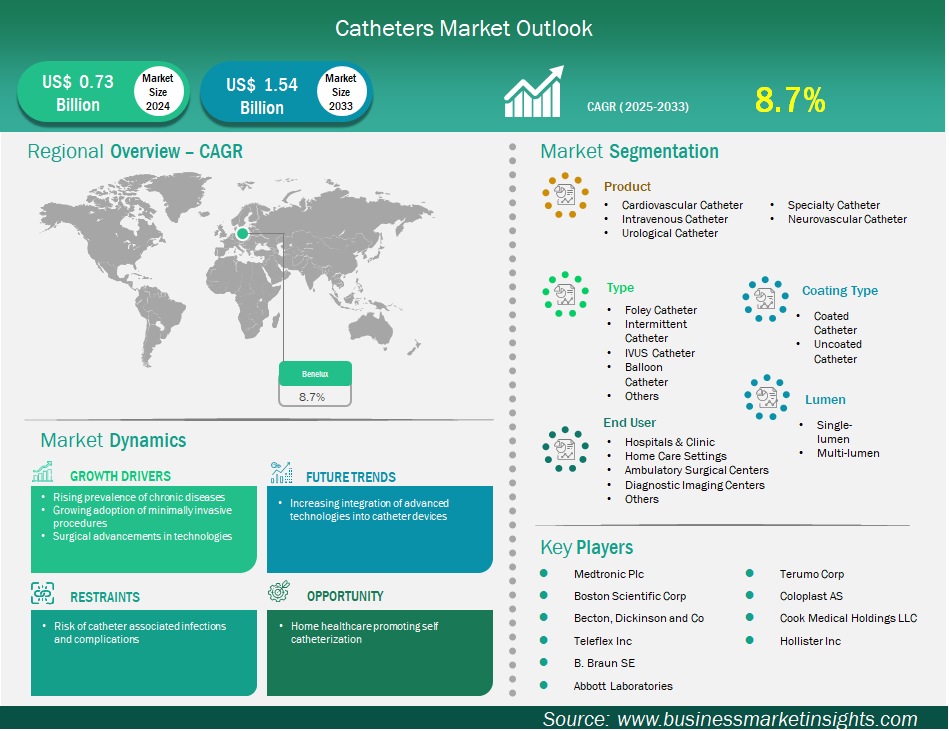Click the Restraints icon above its panel

(41, 592)
